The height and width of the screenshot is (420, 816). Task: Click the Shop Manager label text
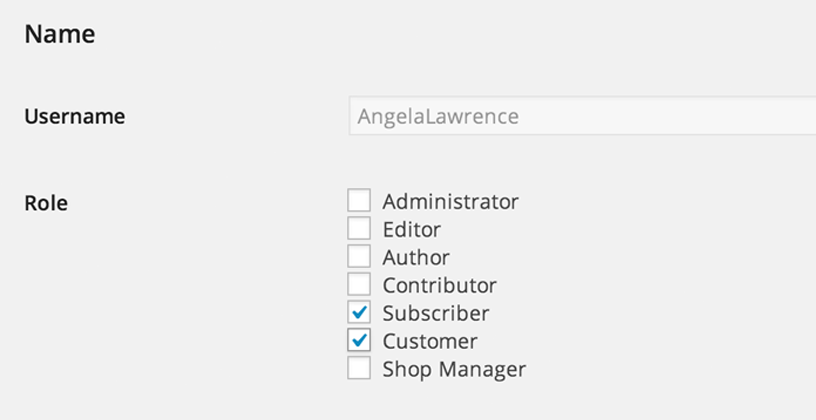coord(454,369)
